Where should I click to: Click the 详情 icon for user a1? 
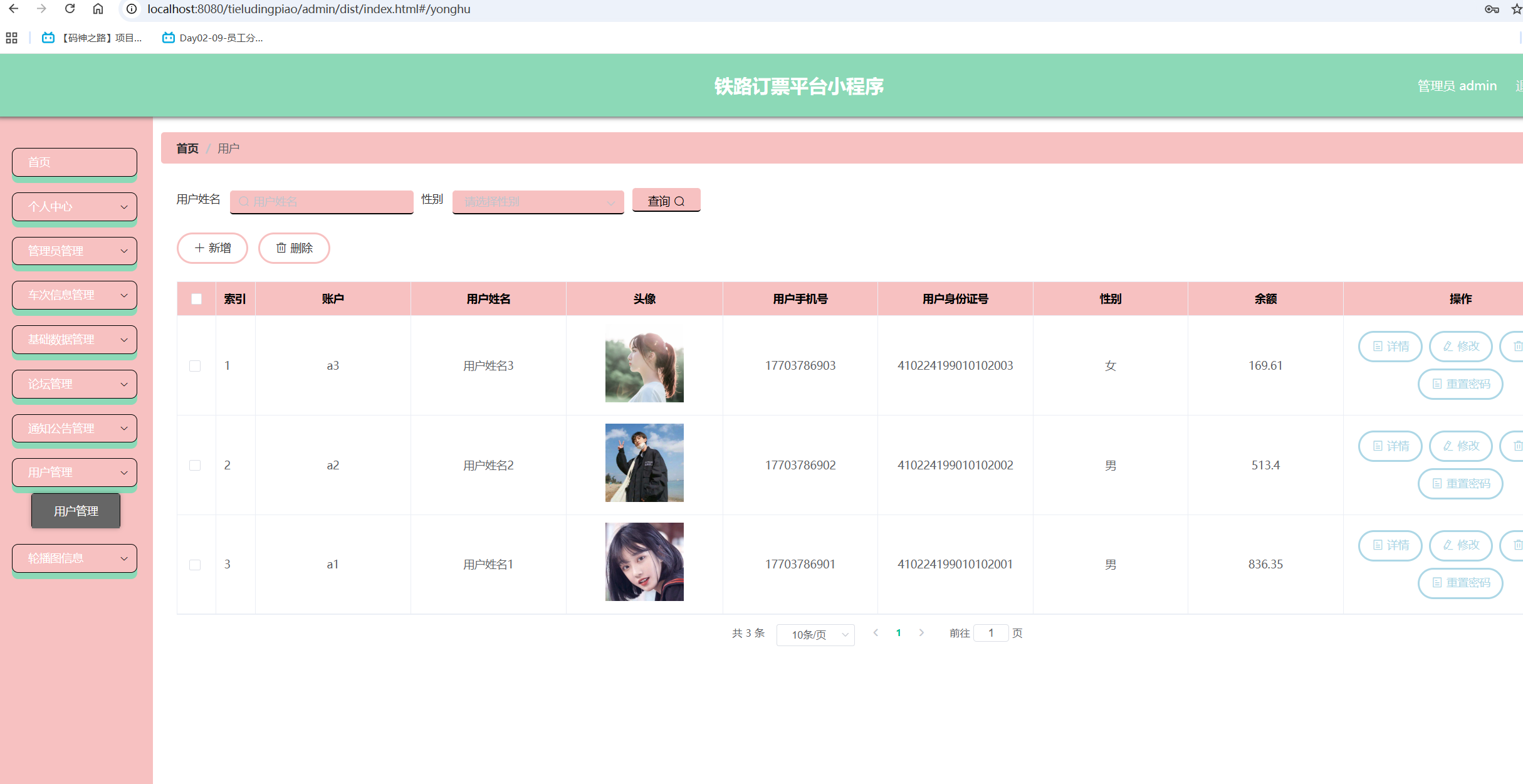click(1376, 545)
